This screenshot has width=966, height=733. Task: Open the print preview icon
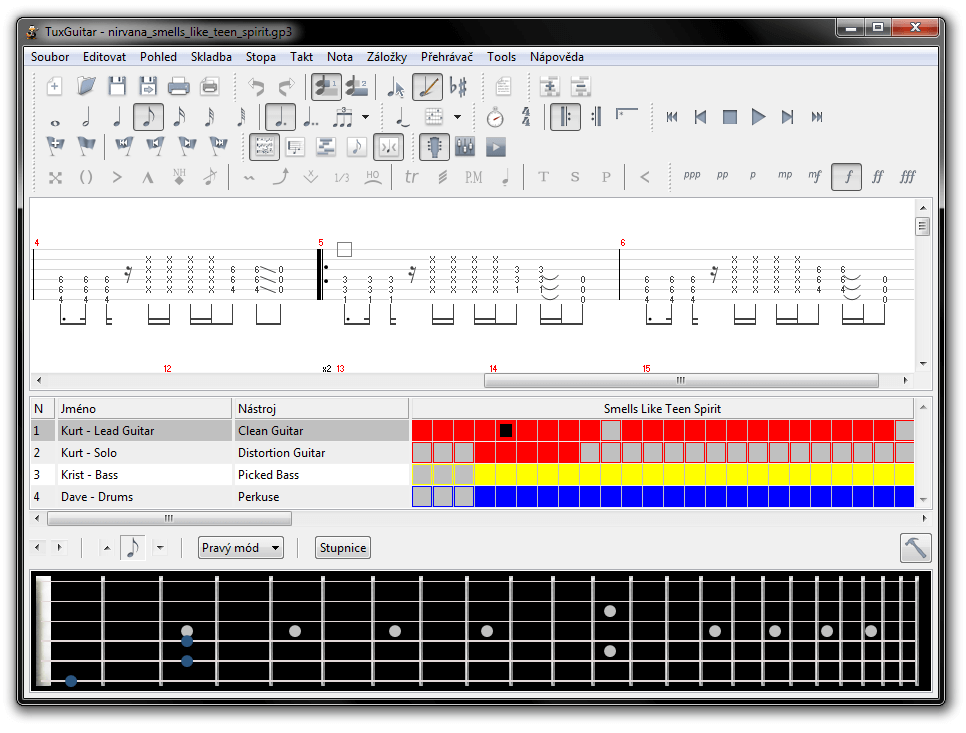pyautogui.click(x=209, y=86)
